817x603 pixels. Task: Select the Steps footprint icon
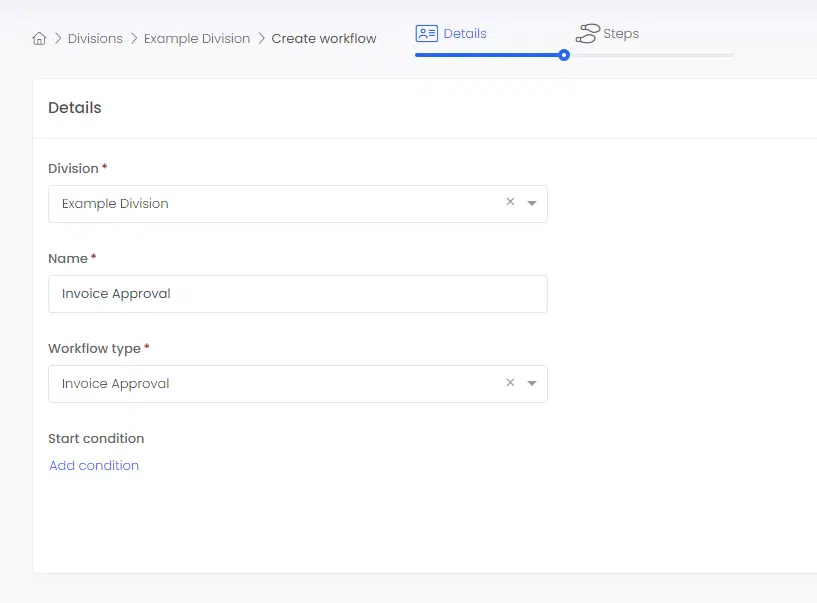(587, 33)
